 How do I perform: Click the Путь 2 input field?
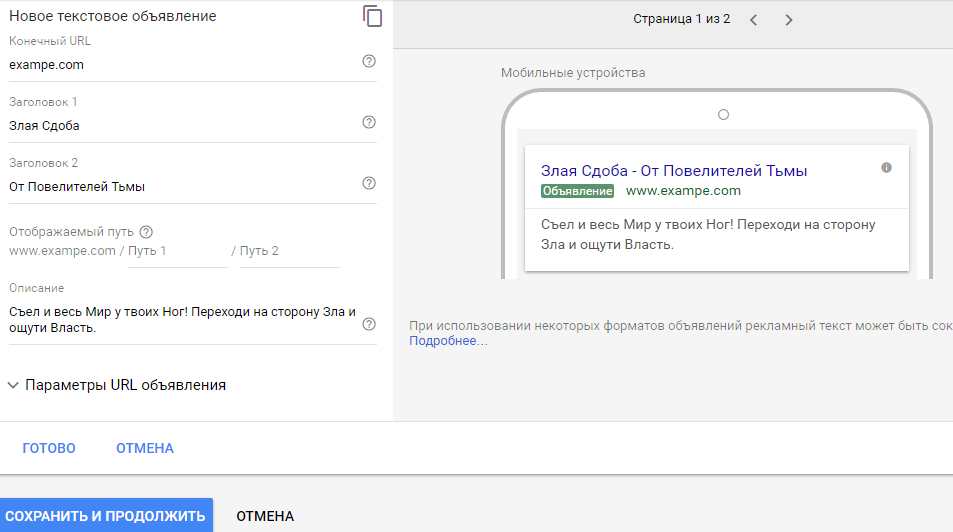click(x=288, y=251)
